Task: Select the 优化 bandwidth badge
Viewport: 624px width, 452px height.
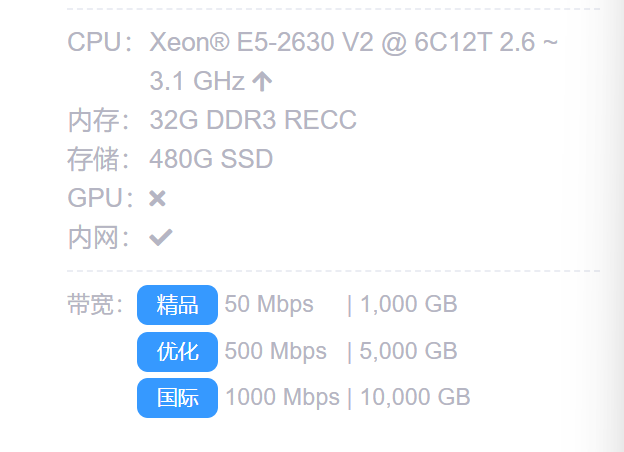Action: (x=177, y=351)
